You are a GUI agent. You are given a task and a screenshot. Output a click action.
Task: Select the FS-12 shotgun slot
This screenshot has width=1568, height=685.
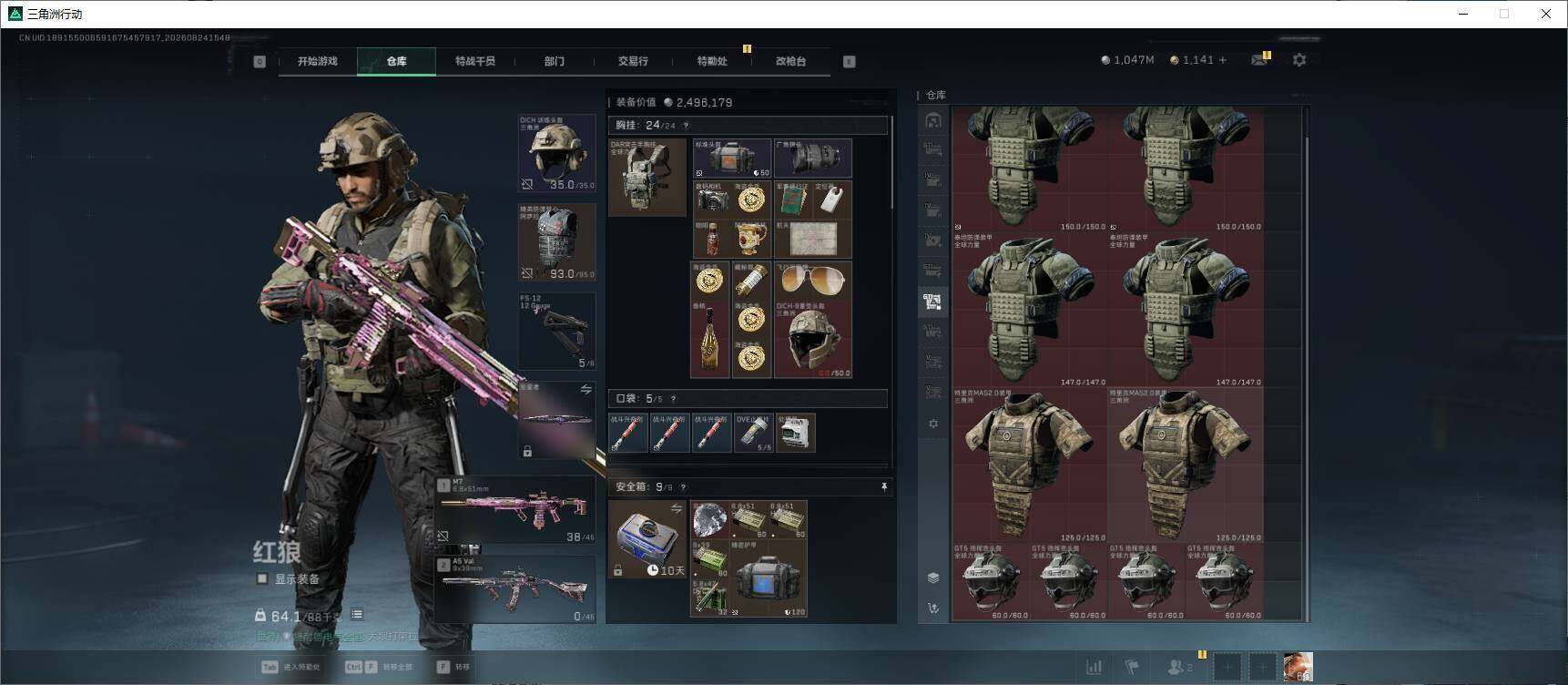(x=556, y=331)
